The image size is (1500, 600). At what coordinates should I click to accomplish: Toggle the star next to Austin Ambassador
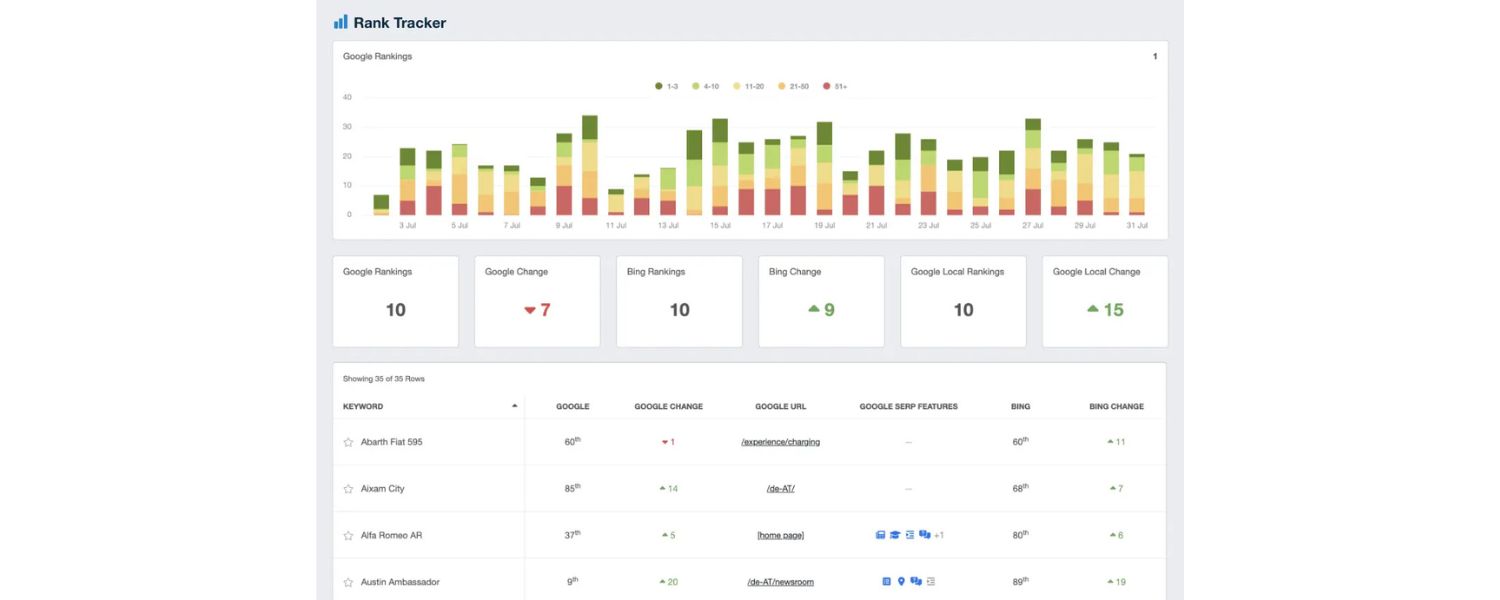click(x=347, y=581)
